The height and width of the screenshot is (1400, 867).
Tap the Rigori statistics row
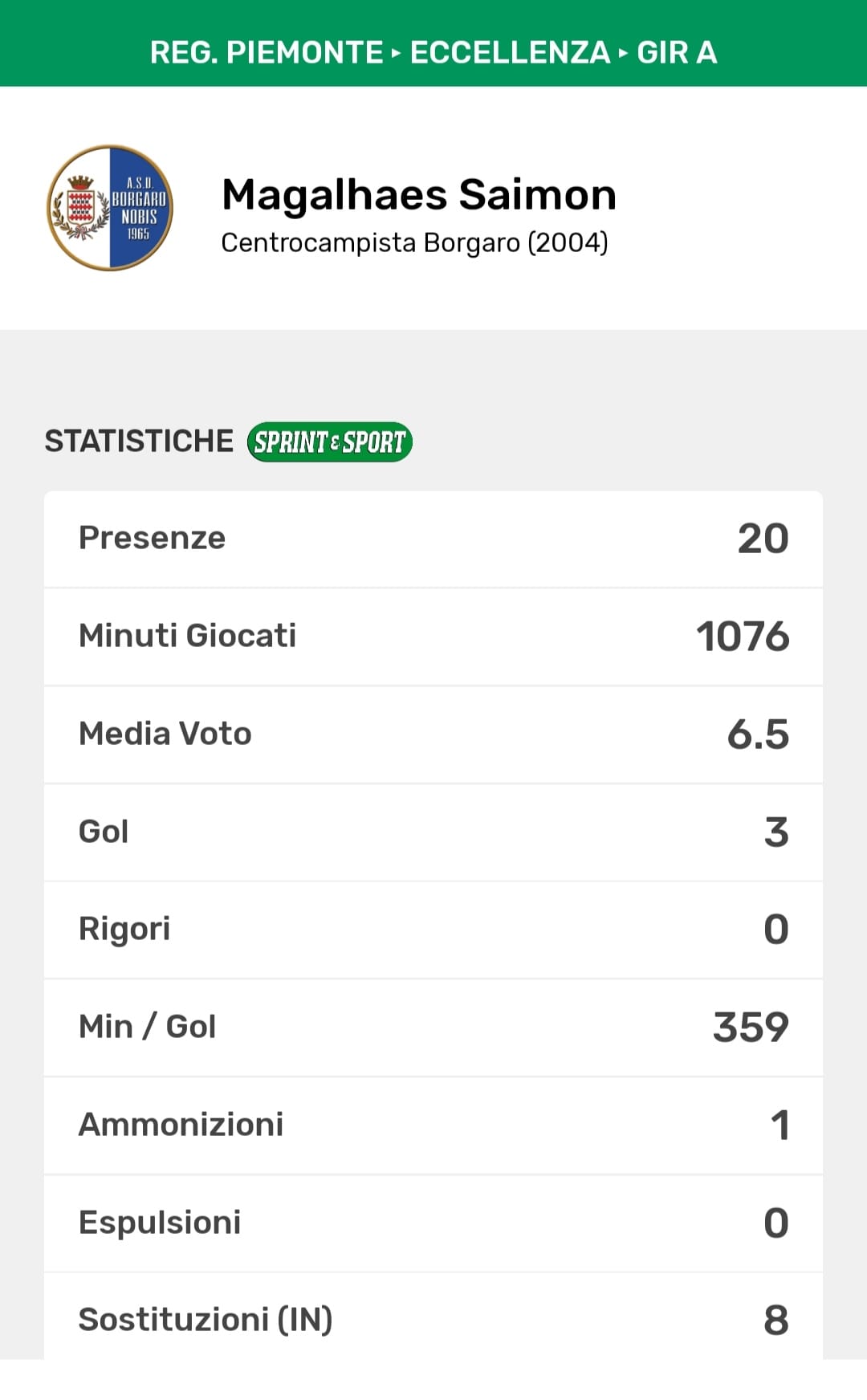pos(433,930)
